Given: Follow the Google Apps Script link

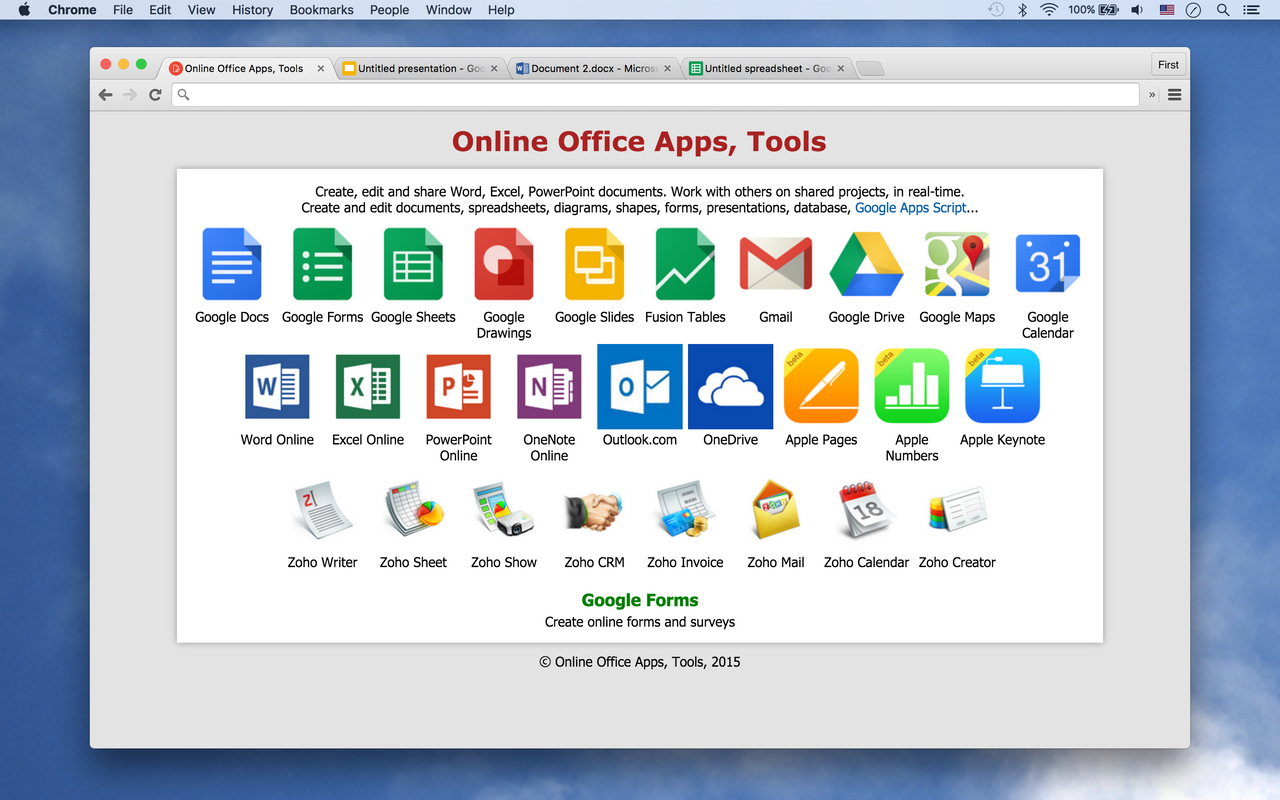Looking at the screenshot, I should [x=909, y=208].
